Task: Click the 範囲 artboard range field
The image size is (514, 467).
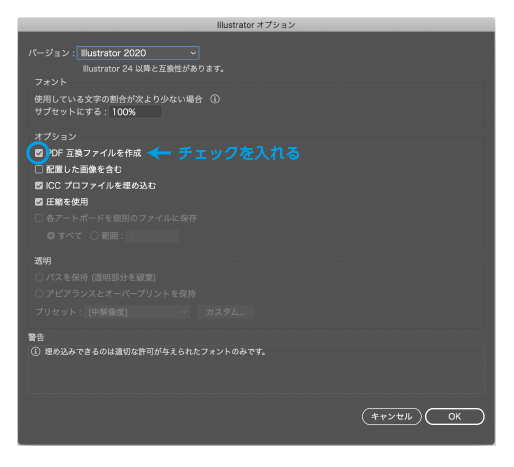Action: (153, 236)
